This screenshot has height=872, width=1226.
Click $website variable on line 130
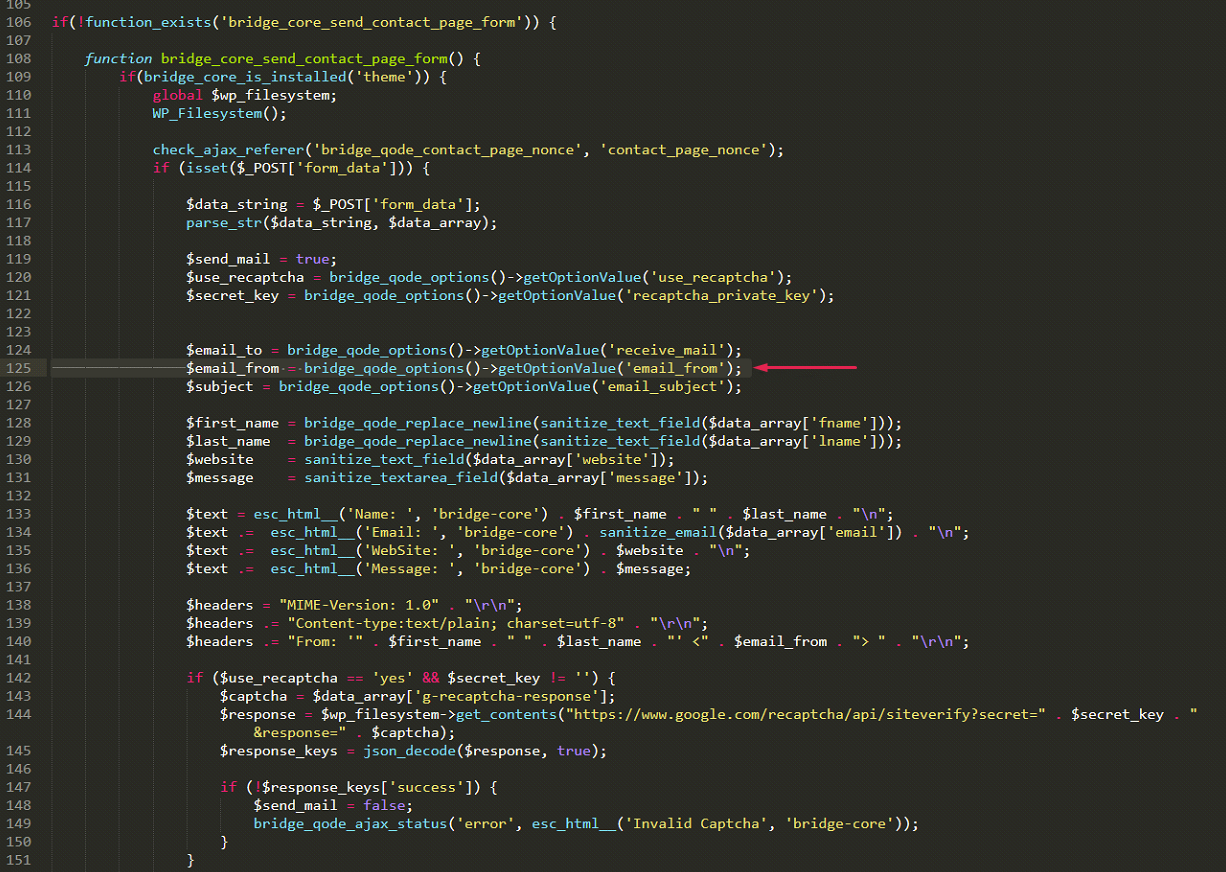click(220, 459)
